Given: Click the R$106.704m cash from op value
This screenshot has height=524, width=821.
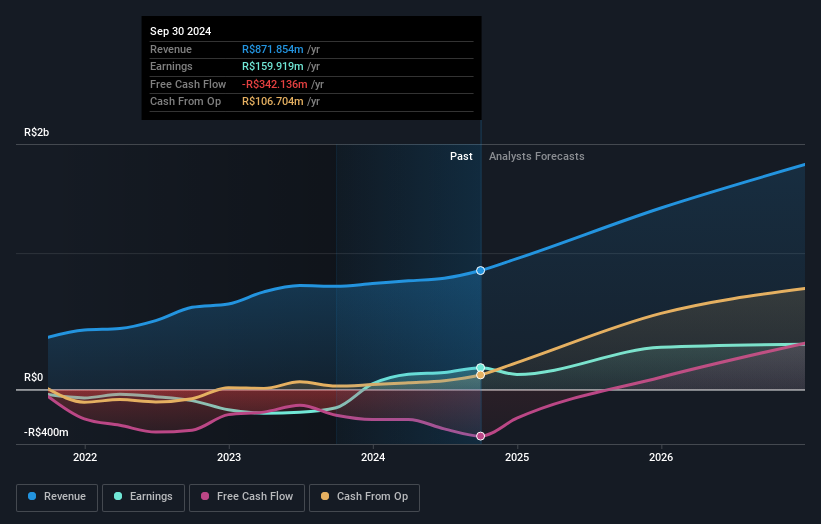Looking at the screenshot, I should pos(273,102).
